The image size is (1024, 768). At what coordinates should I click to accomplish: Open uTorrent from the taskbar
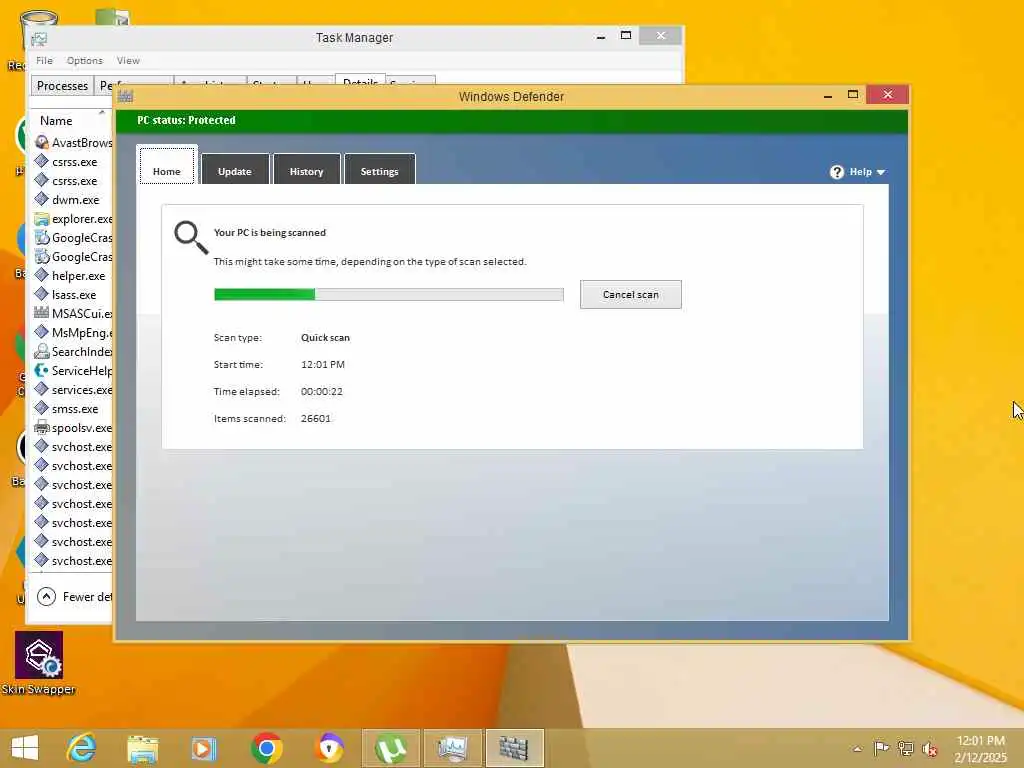pyautogui.click(x=391, y=748)
